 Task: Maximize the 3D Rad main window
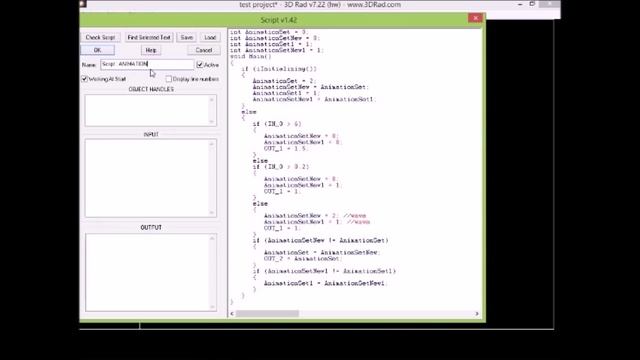[532, 4]
